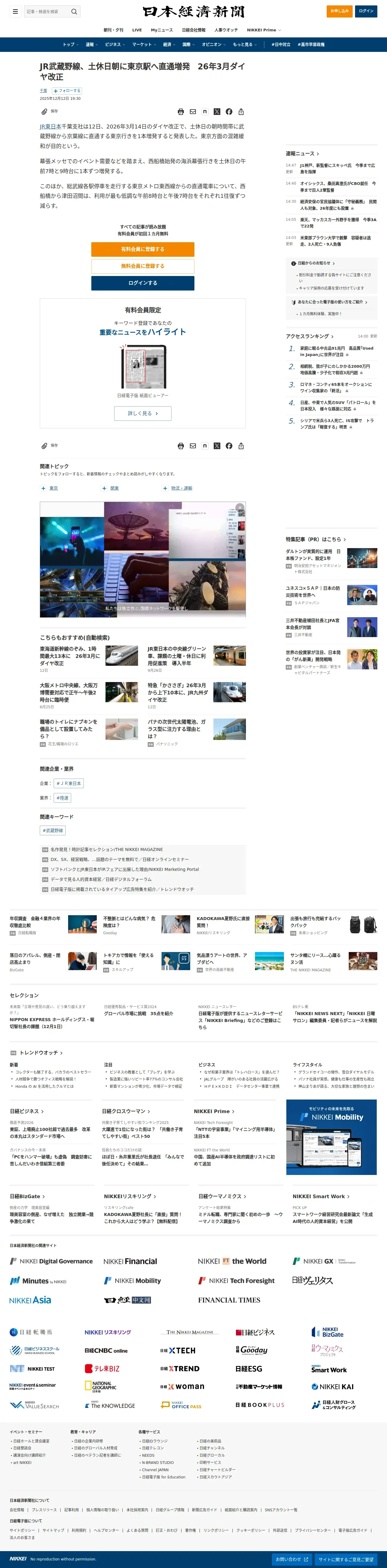Expand the 国際 navigation dropdown
Screen dimensions: 387x1568
tap(189, 44)
